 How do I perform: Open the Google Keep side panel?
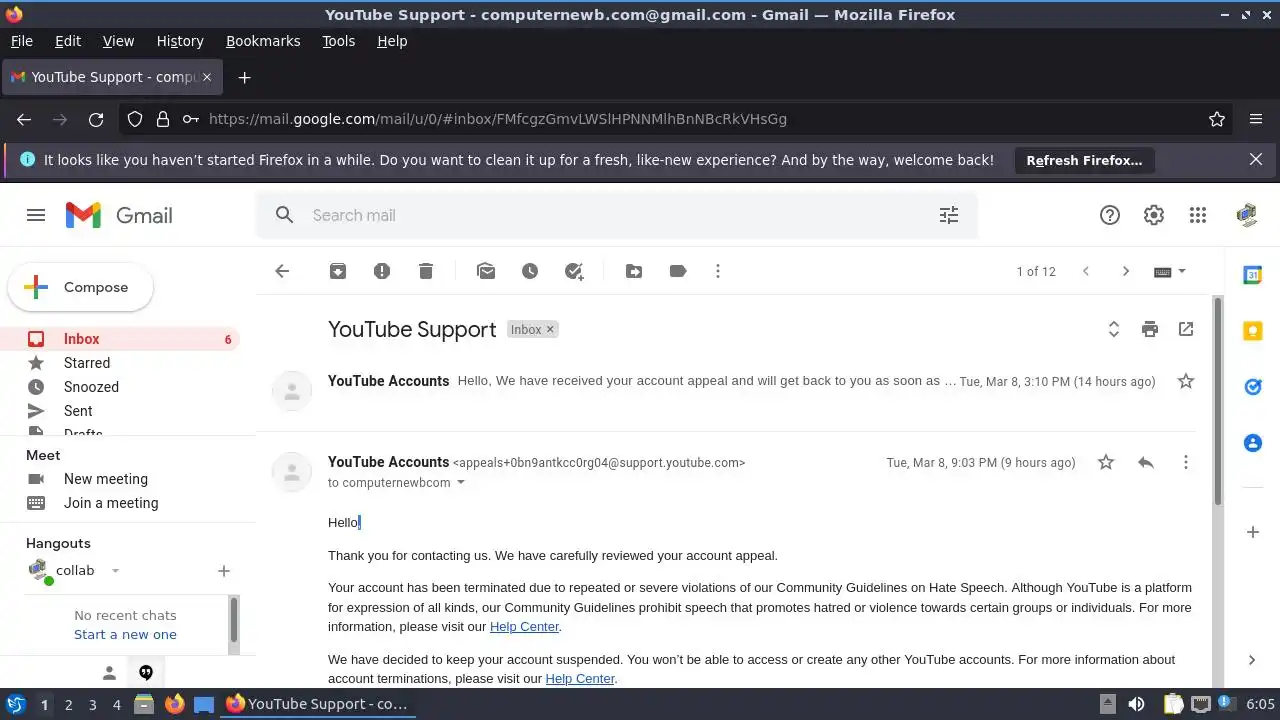1253,331
